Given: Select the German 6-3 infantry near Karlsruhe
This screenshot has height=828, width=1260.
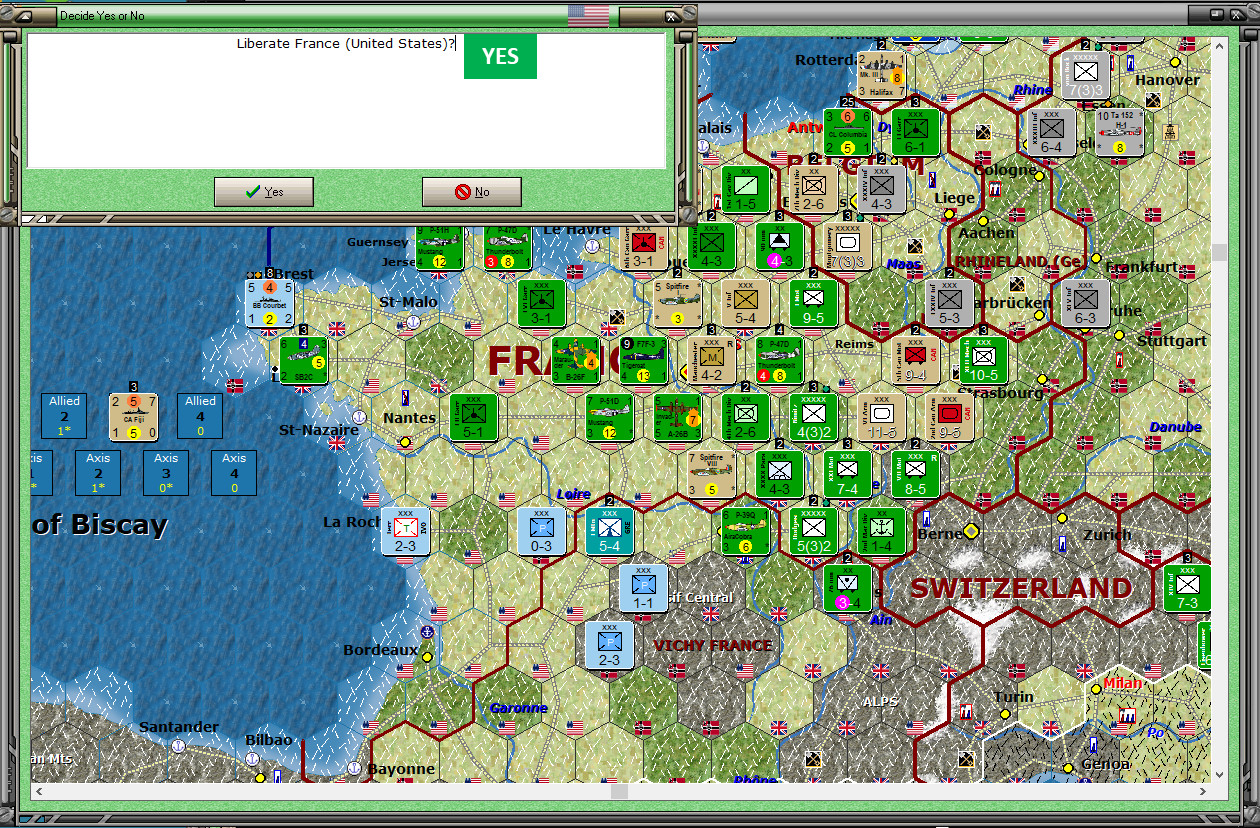Looking at the screenshot, I should click(x=1085, y=303).
